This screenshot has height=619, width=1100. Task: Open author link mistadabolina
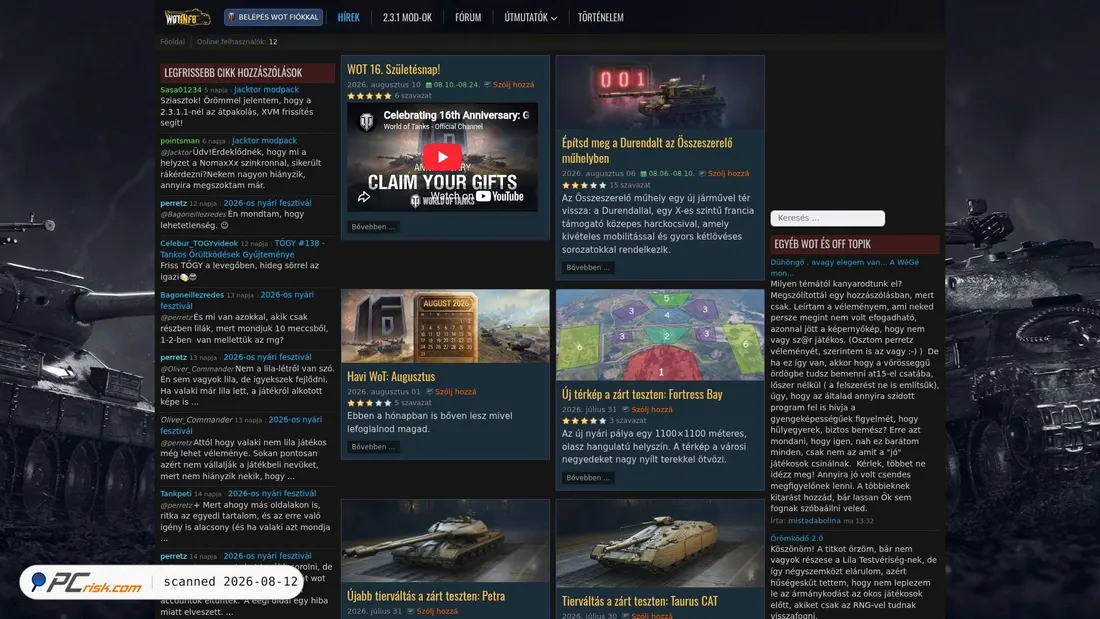click(x=814, y=521)
